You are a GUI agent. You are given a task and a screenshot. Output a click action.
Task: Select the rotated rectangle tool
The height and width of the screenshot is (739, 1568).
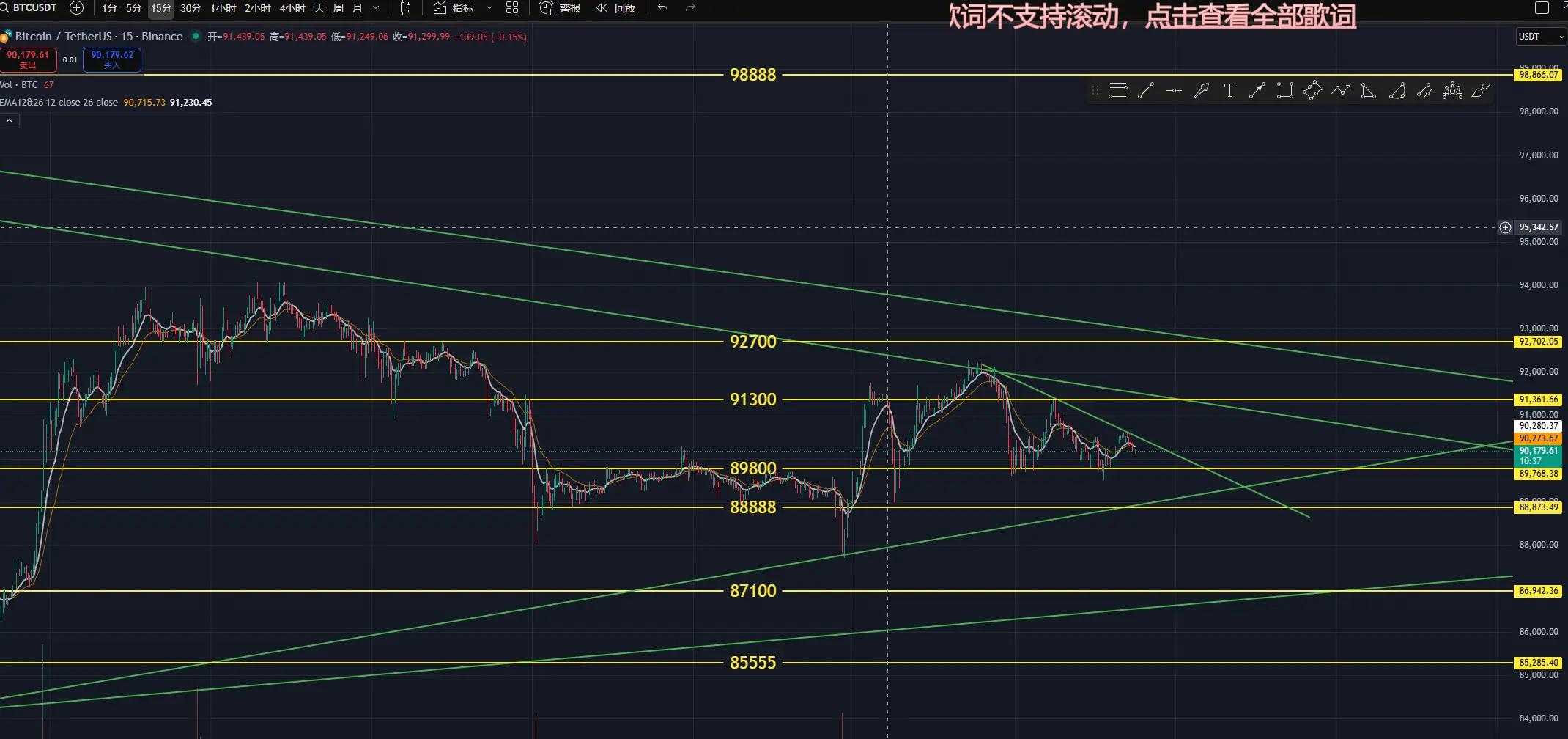[x=1313, y=91]
